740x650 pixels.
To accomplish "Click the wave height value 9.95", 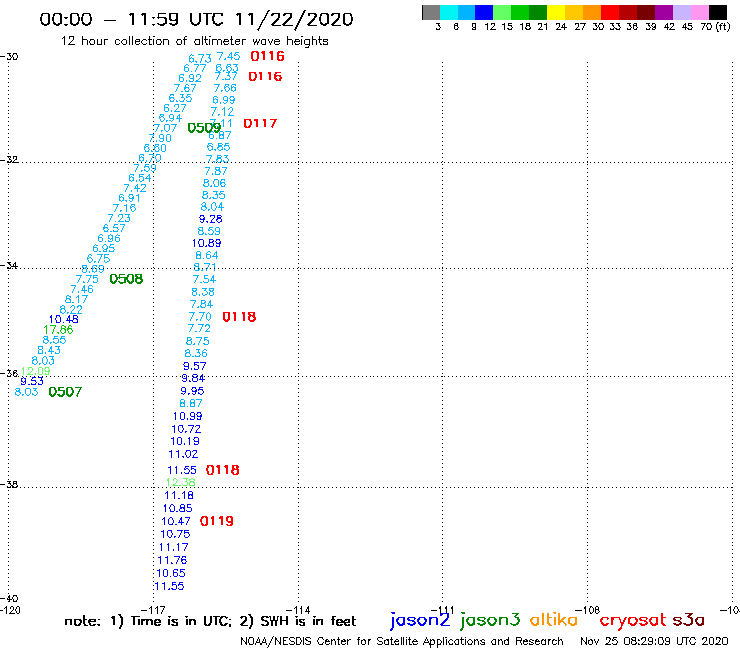I will (x=192, y=391).
